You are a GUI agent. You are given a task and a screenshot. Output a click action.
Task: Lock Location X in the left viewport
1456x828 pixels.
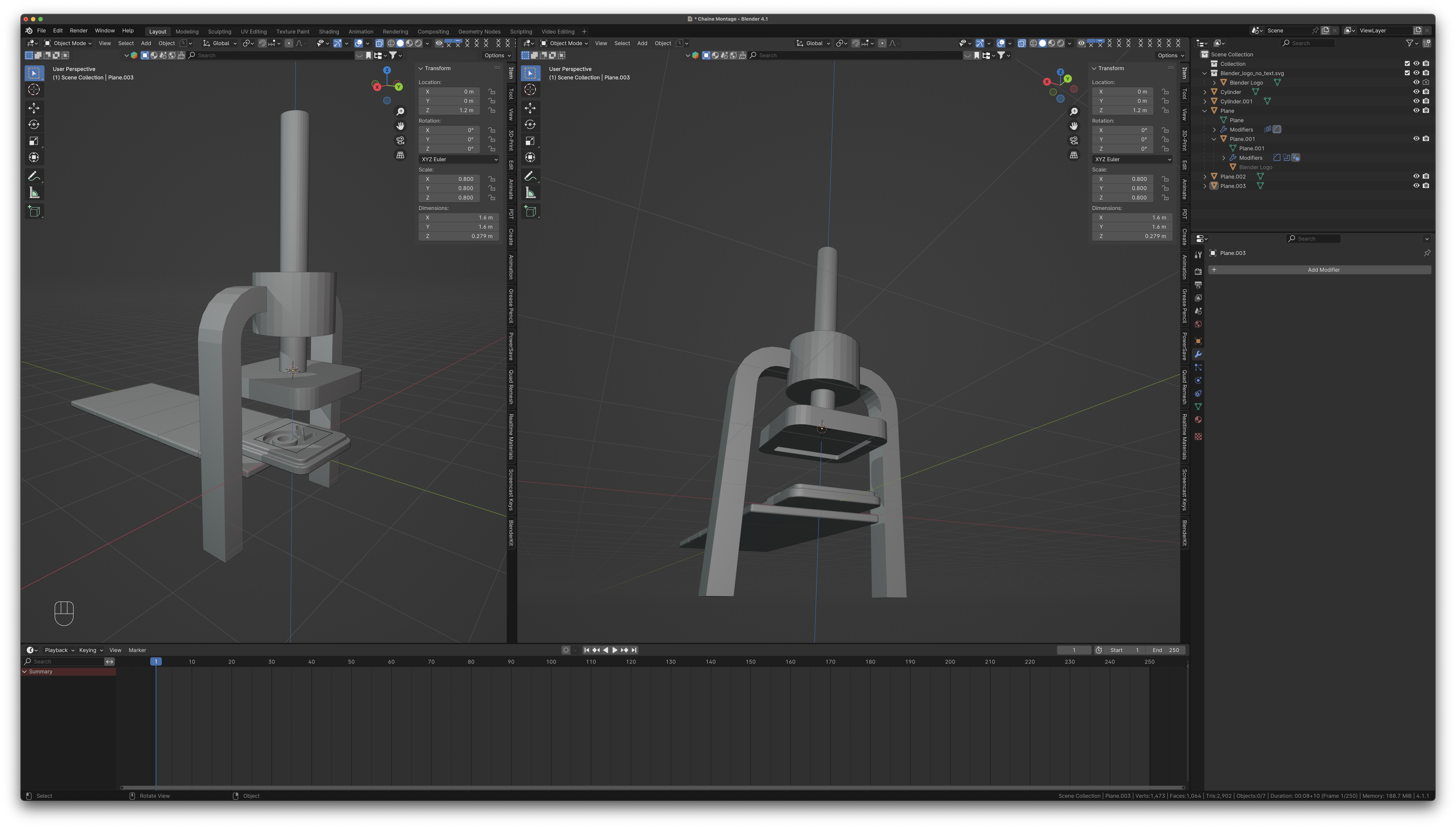(492, 92)
